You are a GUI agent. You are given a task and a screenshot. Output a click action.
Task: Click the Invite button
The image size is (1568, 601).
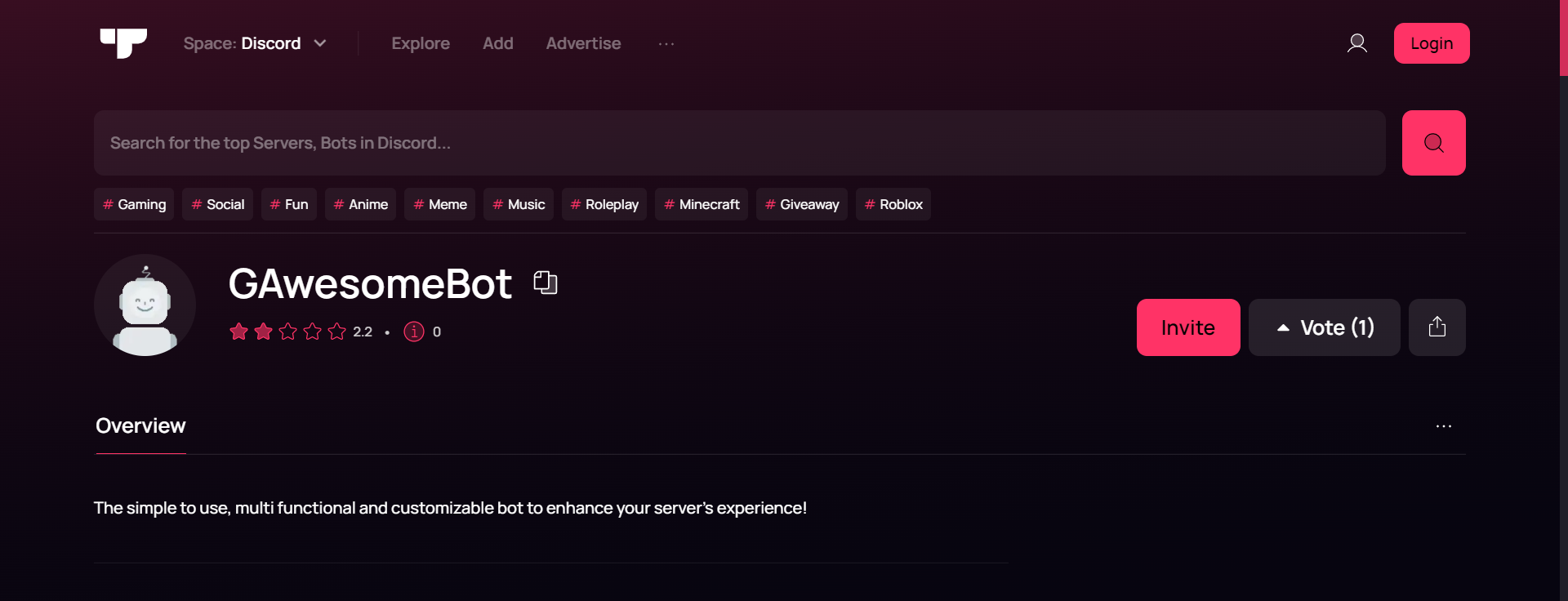1188,327
